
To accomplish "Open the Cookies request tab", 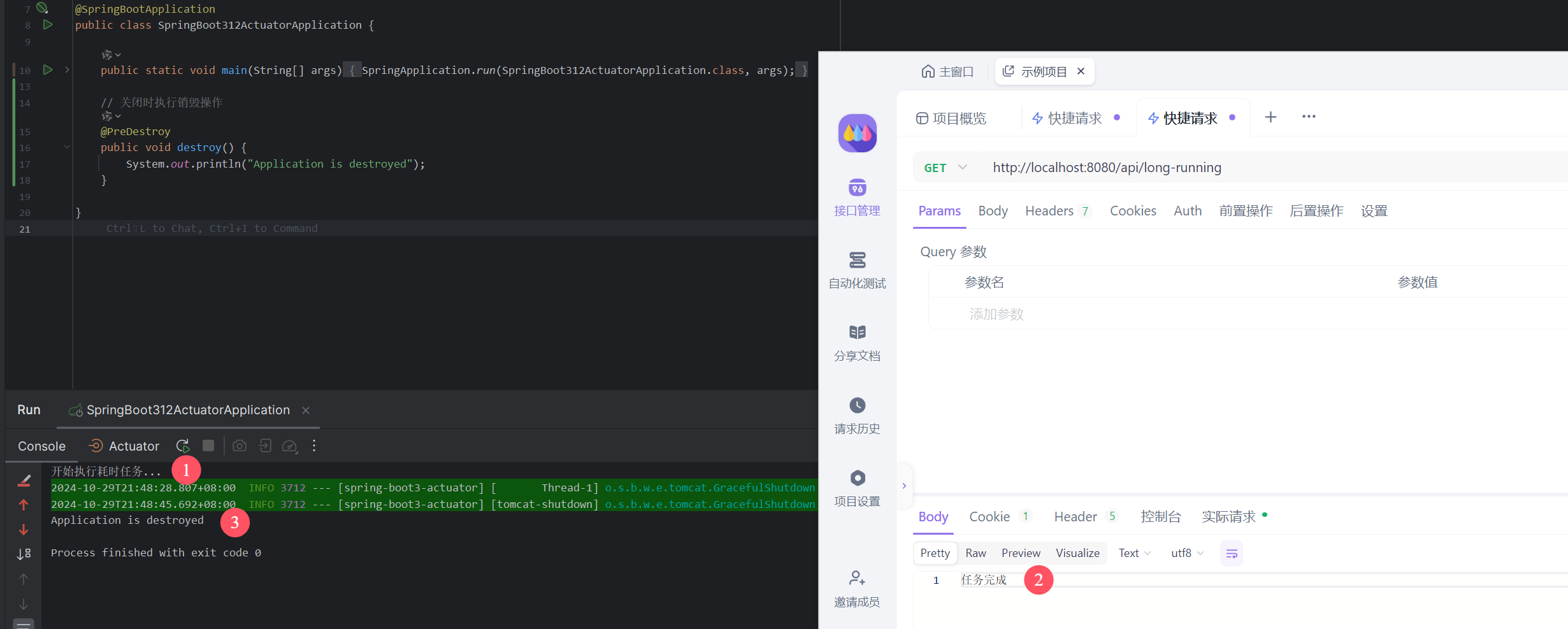I will 1133,211.
